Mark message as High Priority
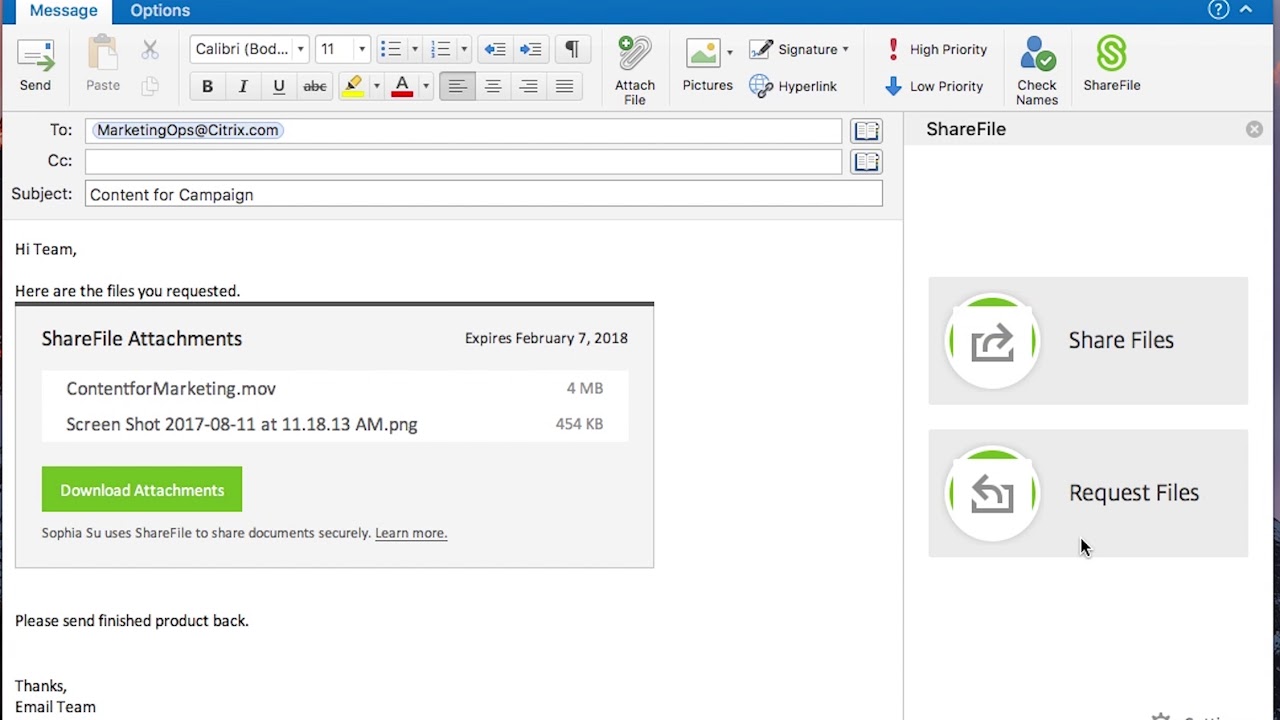1280x720 pixels. (936, 49)
